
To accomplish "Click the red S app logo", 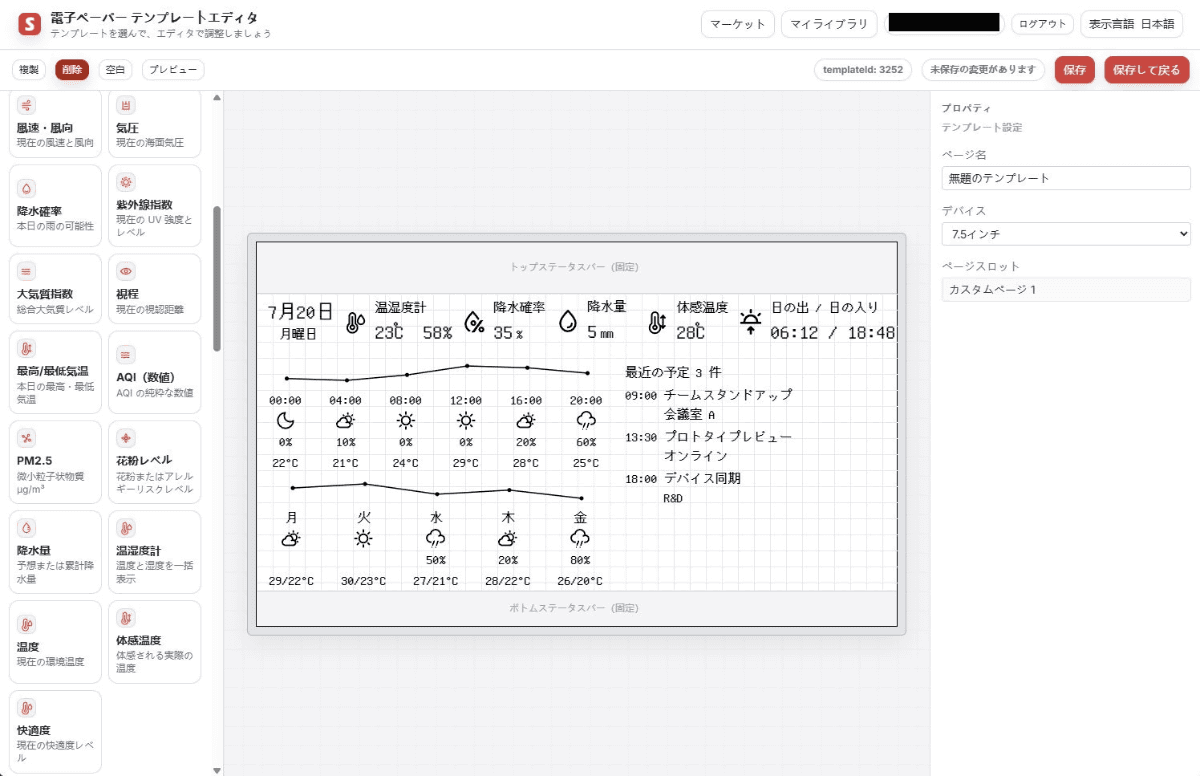I will (30, 24).
